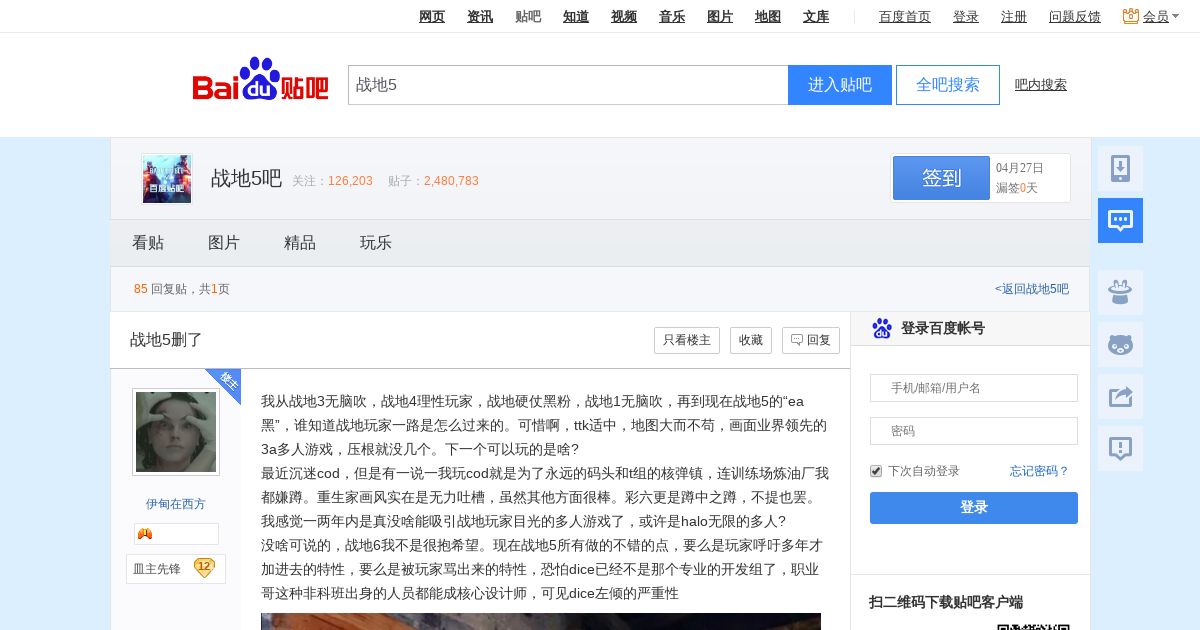This screenshot has width=1200, height=630.
Task: Click the chat message sidebar icon
Action: click(1120, 221)
